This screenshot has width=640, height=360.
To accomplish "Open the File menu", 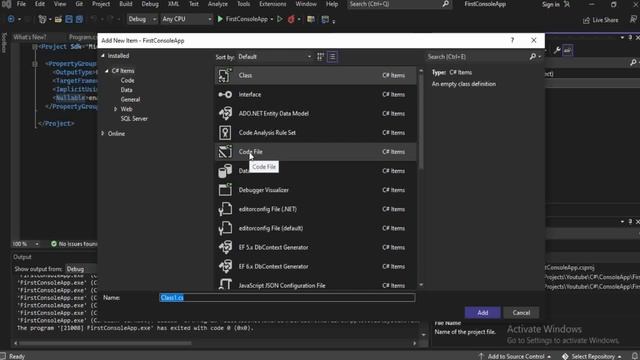I will (21, 4).
